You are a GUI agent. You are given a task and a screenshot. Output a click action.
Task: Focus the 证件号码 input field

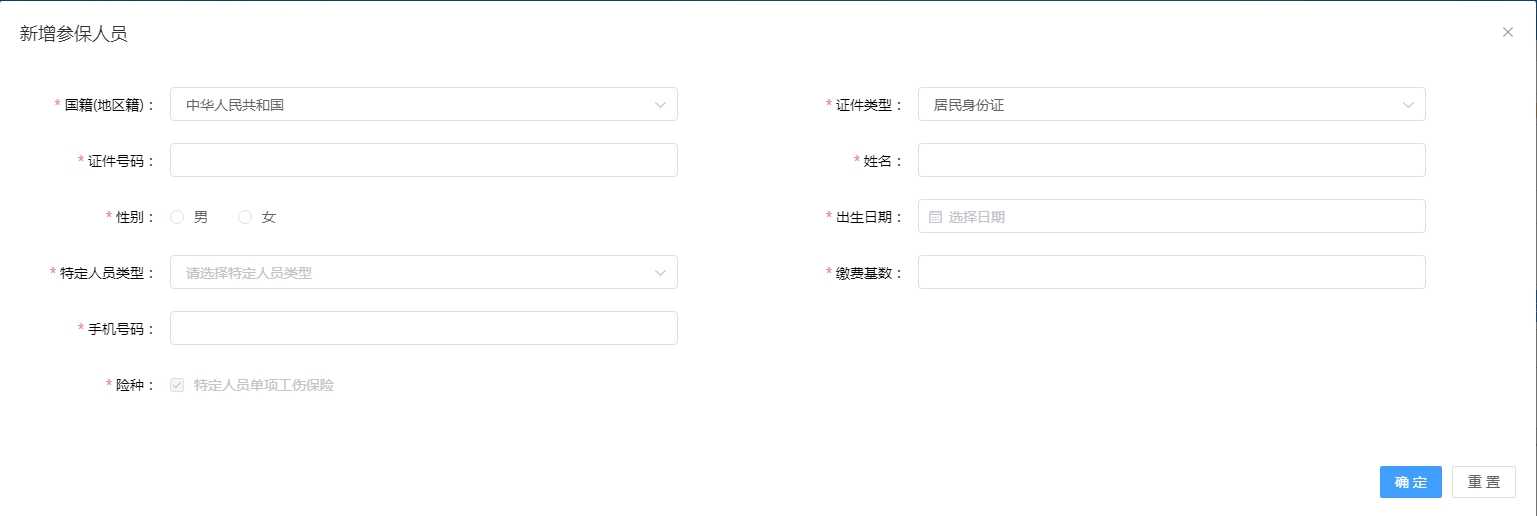point(423,160)
